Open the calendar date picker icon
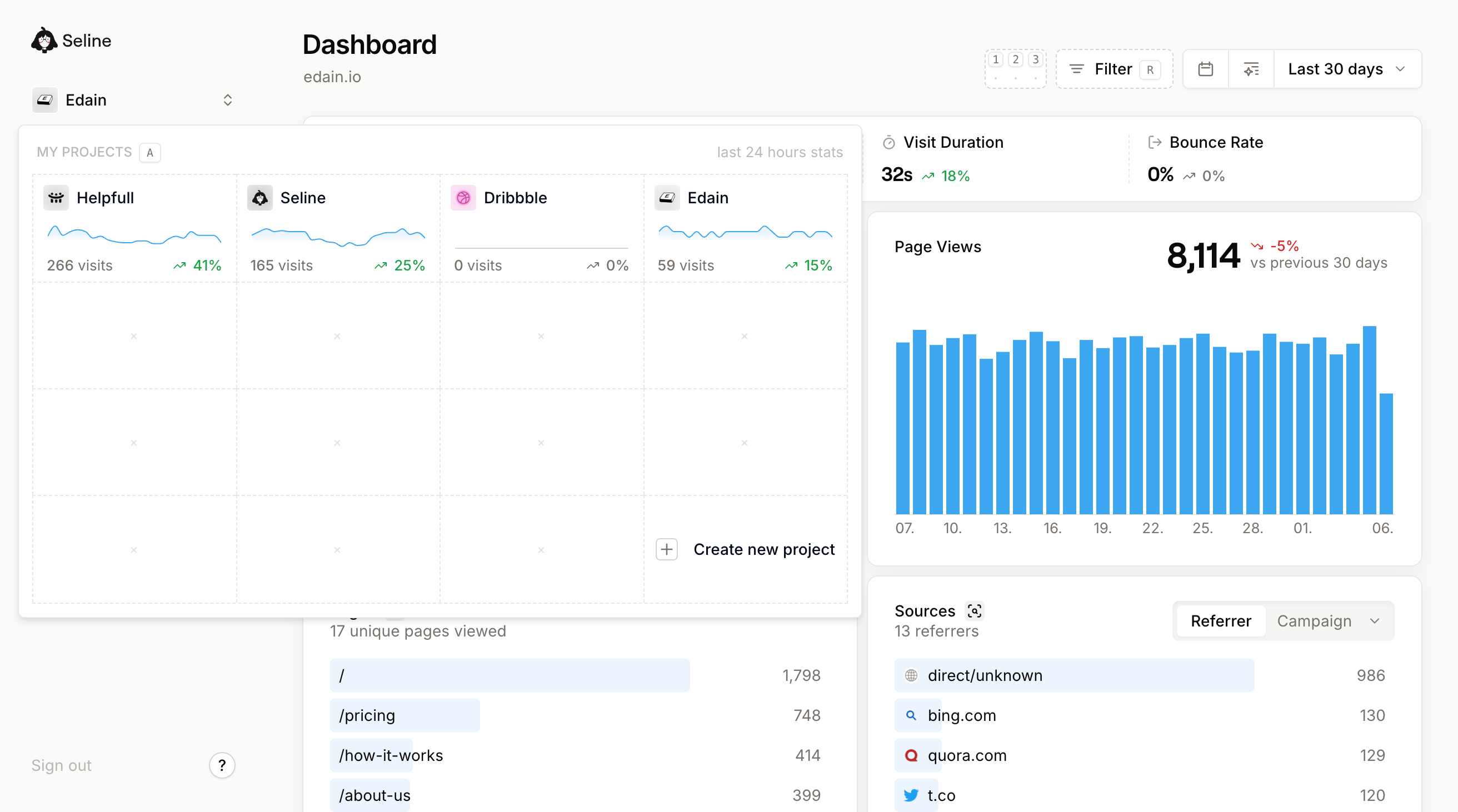Screen dimensions: 1458x812 click(x=1206, y=69)
